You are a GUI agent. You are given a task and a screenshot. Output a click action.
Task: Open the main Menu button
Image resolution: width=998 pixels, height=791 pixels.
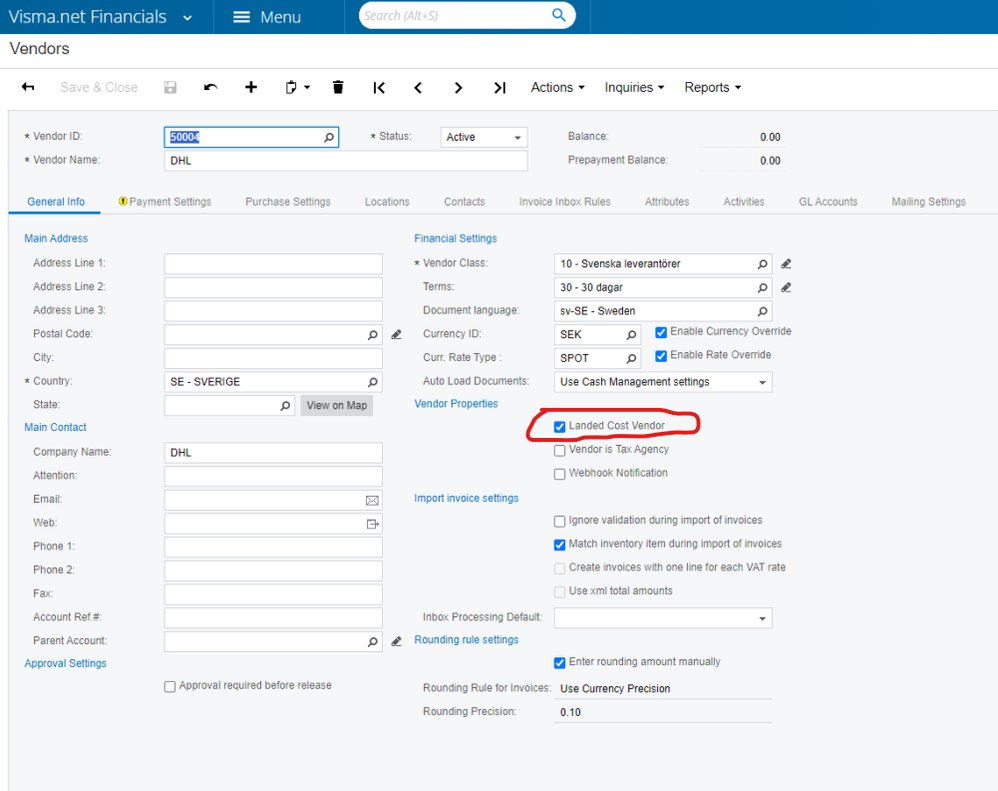click(267, 17)
